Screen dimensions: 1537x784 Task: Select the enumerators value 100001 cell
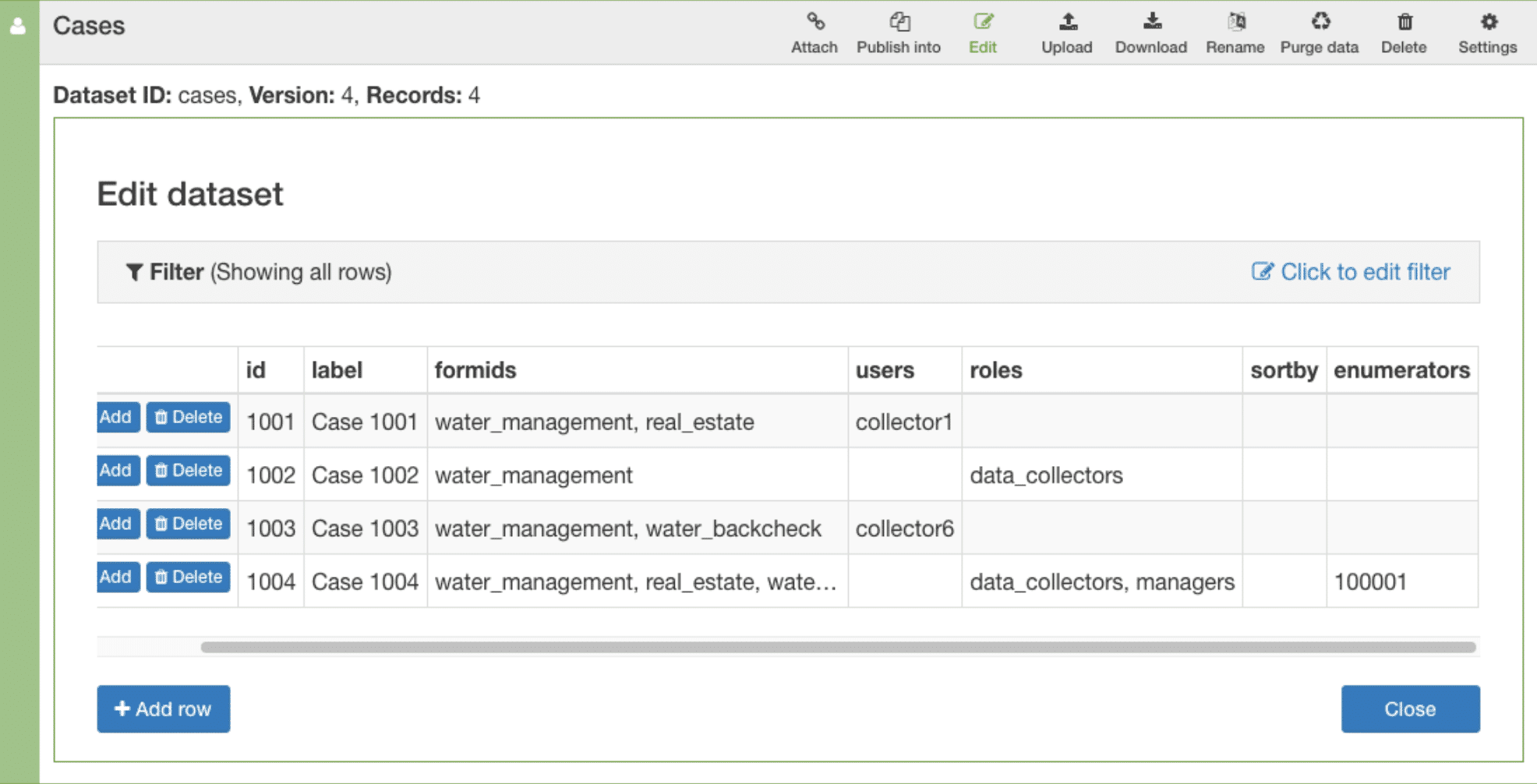click(1369, 581)
